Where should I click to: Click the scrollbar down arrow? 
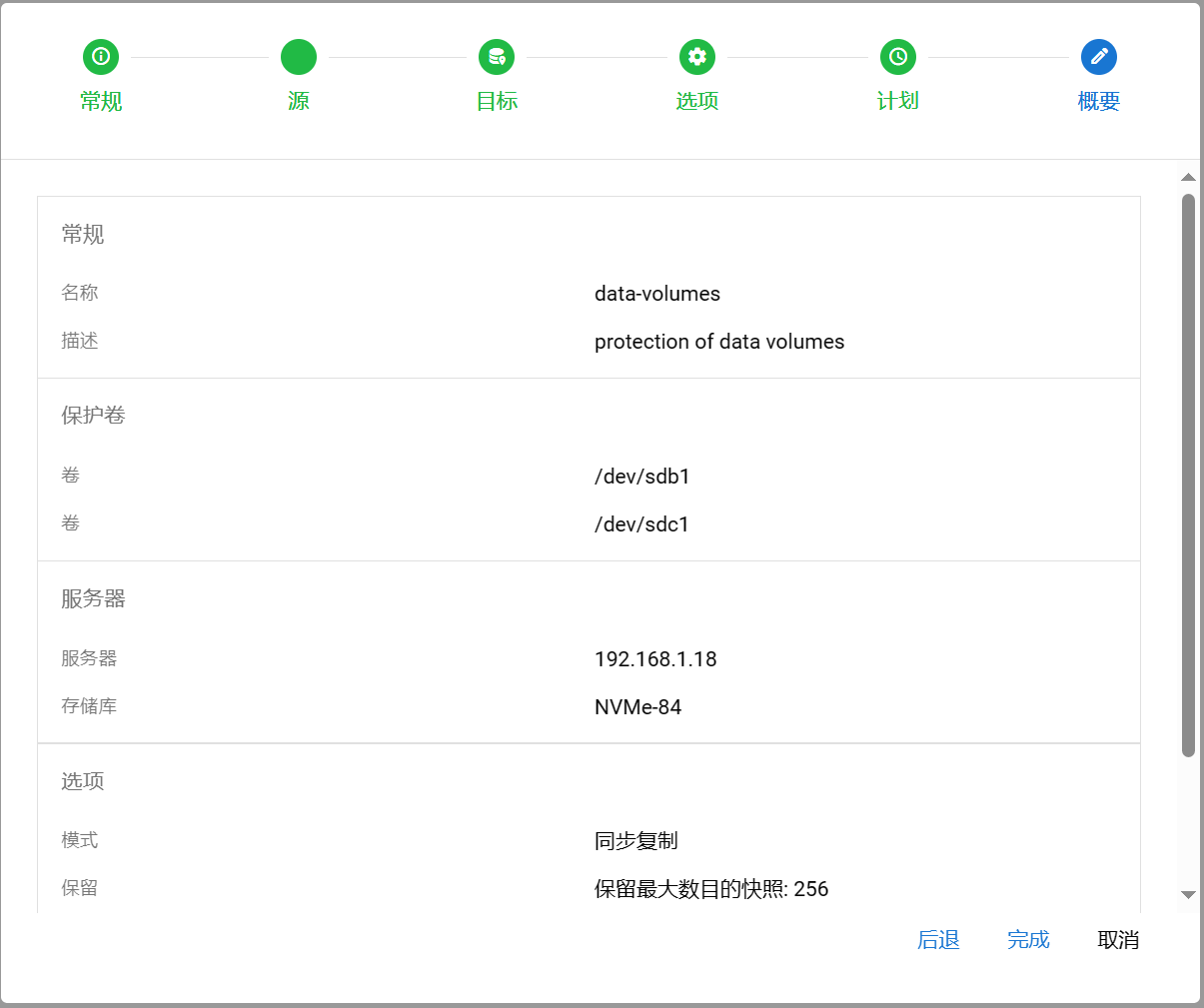pos(1188,895)
